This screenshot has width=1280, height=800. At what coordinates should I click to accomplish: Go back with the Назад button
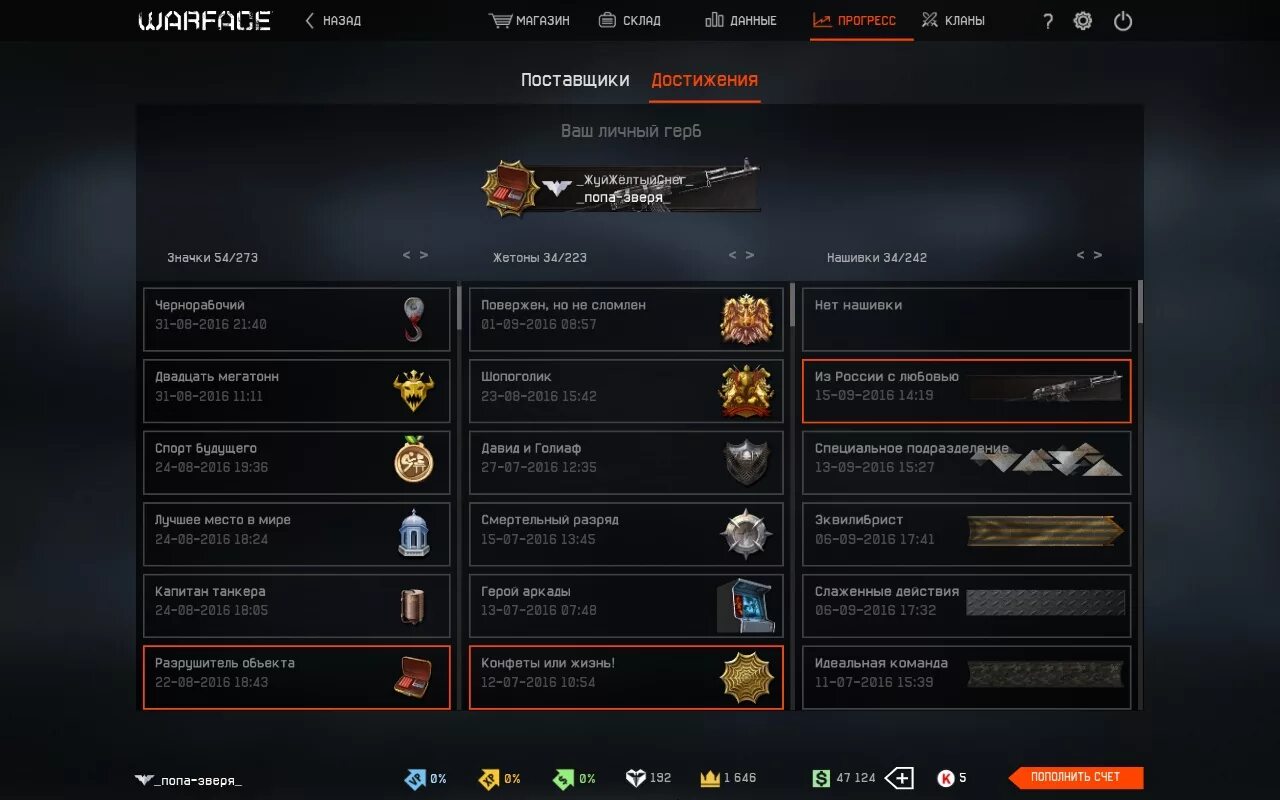tap(333, 20)
